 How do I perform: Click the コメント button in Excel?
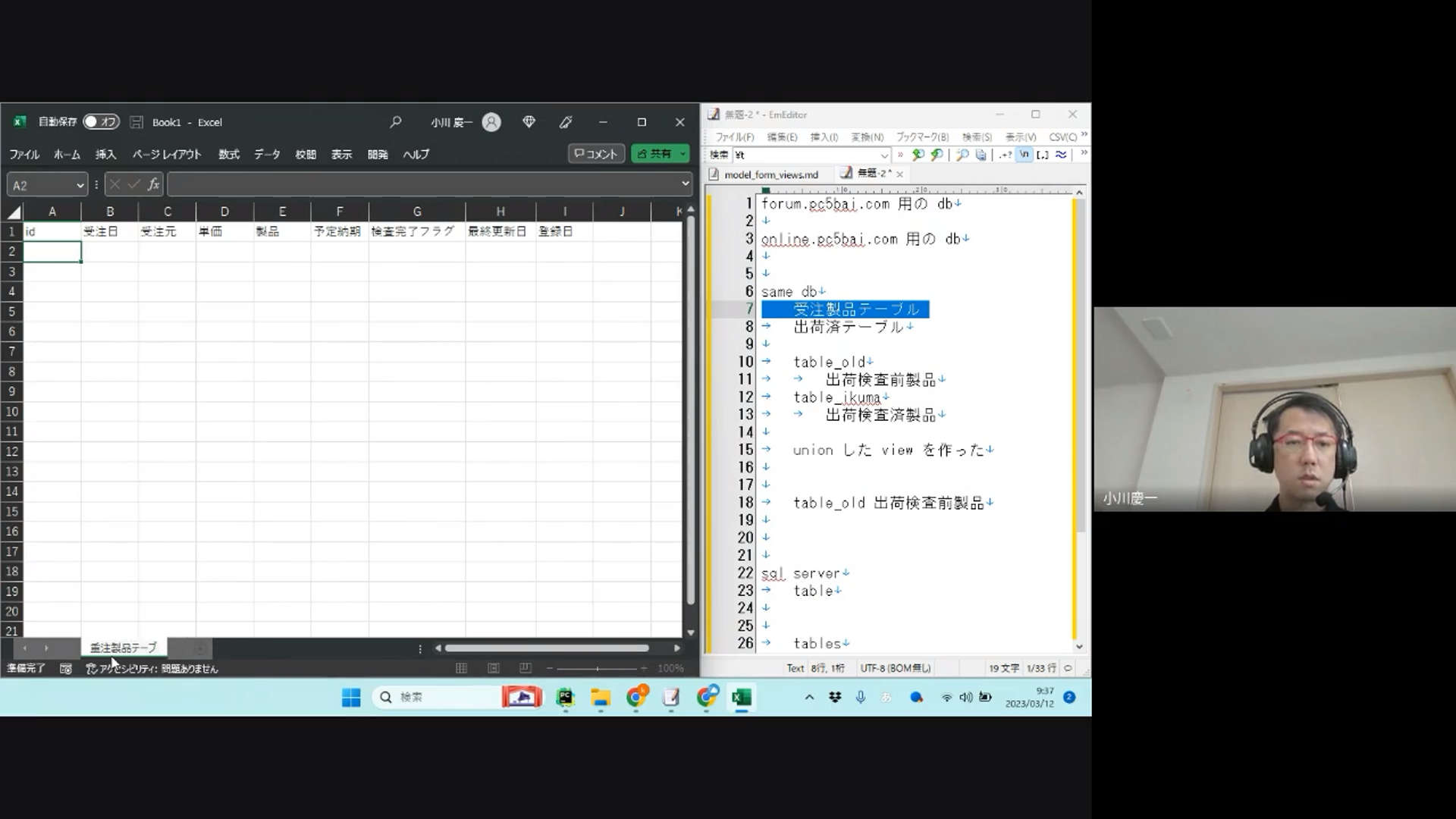597,154
